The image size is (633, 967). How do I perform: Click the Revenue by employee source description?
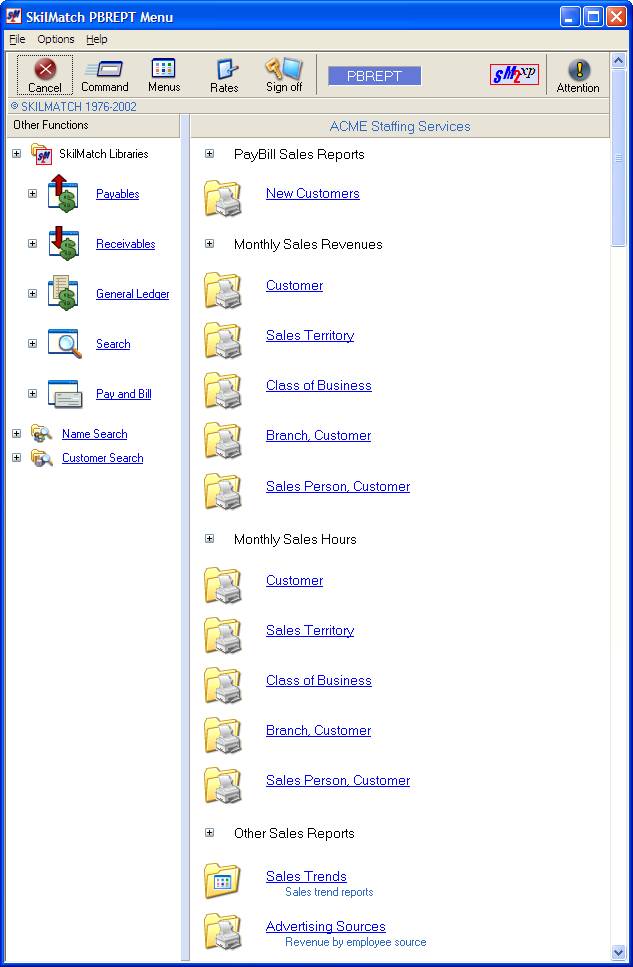pos(355,942)
